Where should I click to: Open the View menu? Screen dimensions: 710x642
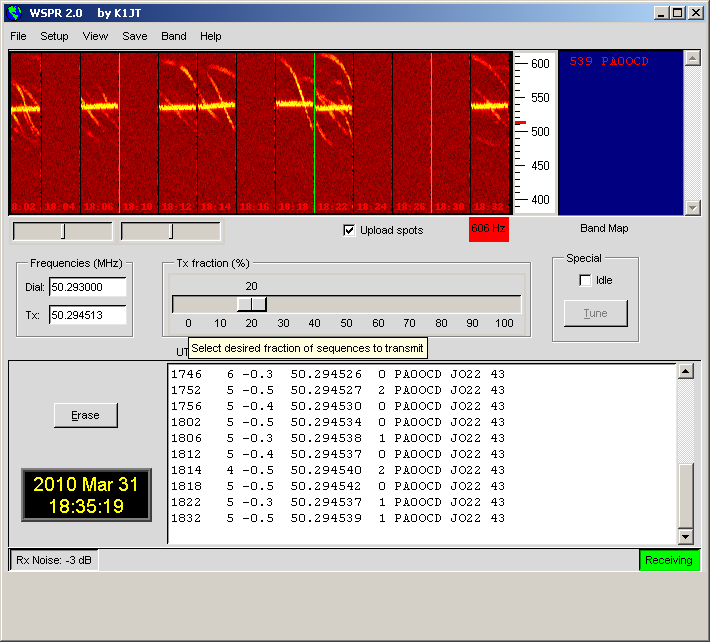pyautogui.click(x=95, y=36)
